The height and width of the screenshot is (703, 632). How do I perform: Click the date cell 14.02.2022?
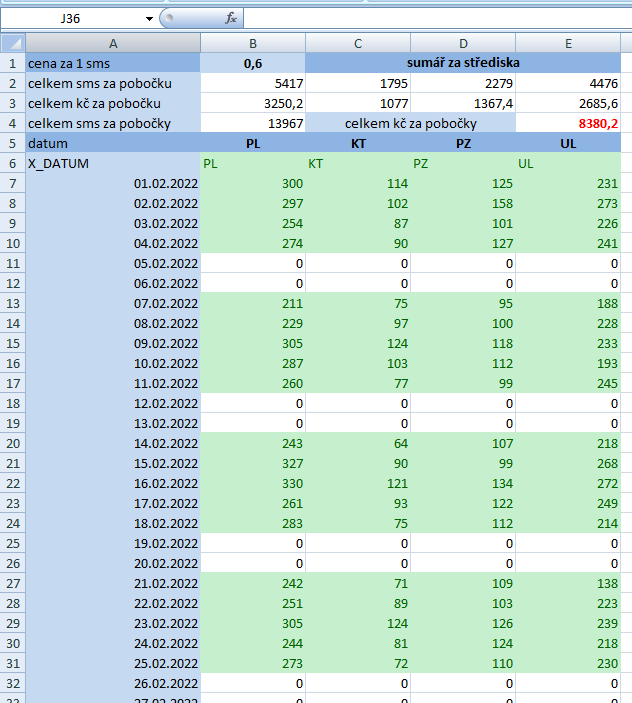[x=112, y=443]
